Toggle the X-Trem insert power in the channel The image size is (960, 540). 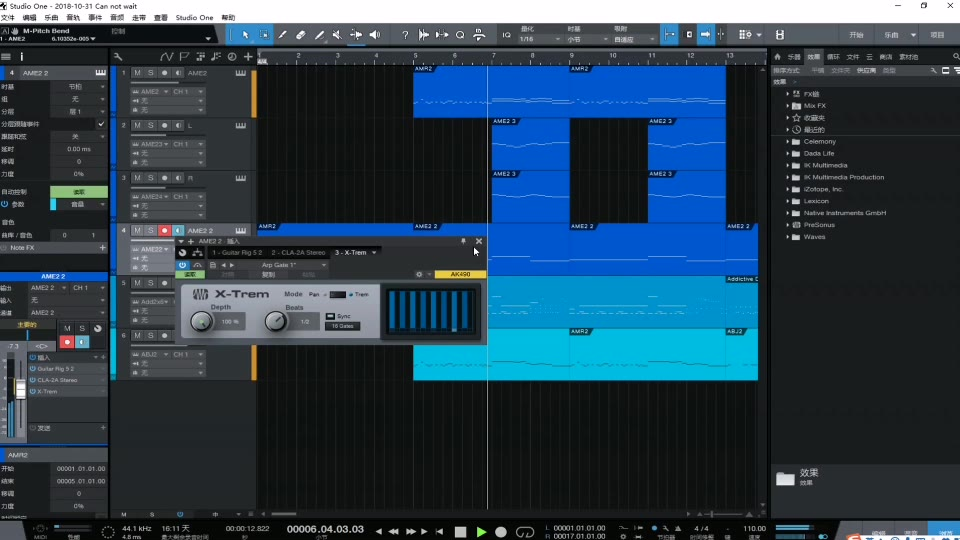(x=33, y=391)
